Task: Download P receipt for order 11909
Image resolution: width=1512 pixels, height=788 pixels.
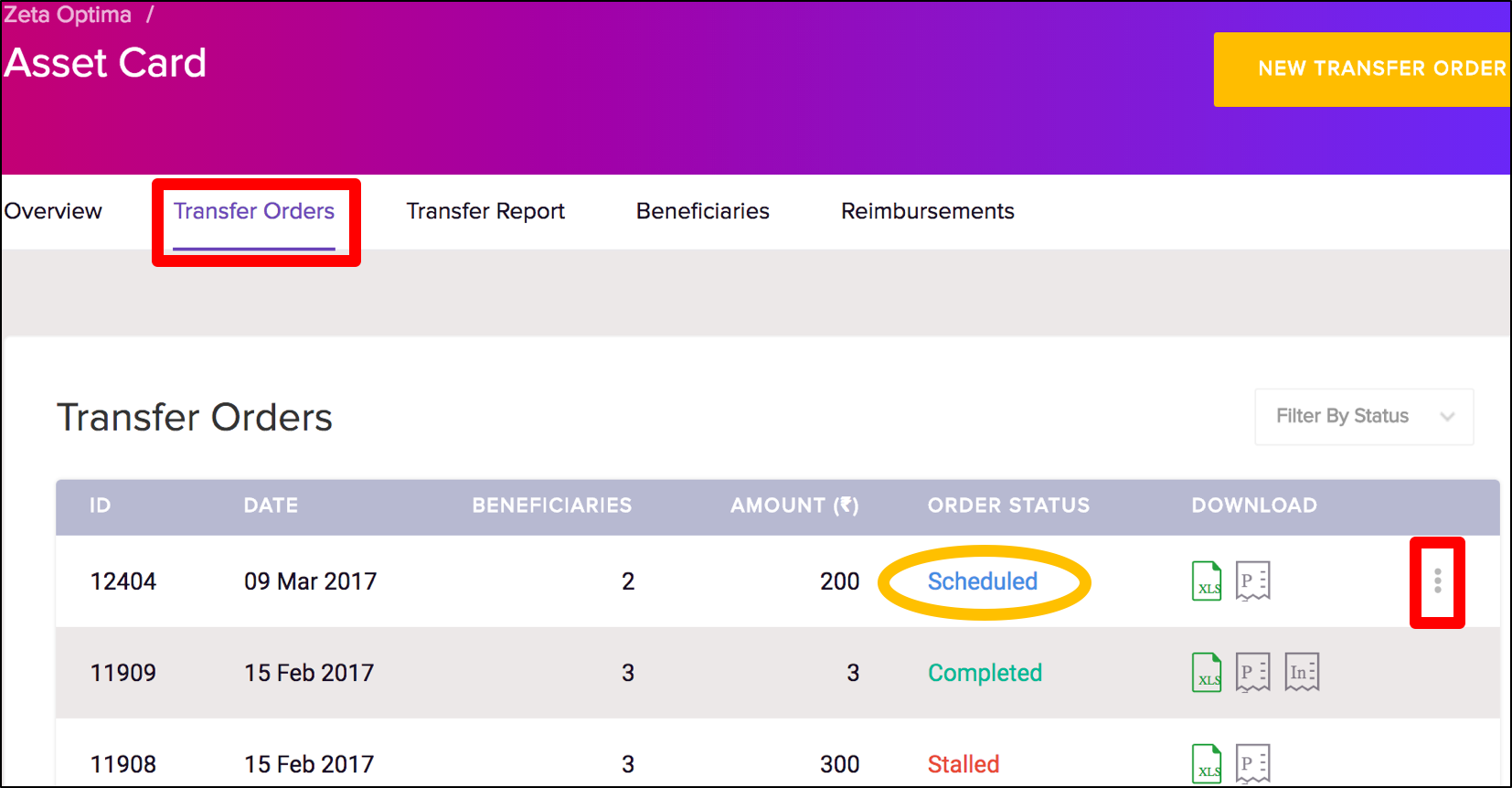Action: click(x=1252, y=673)
